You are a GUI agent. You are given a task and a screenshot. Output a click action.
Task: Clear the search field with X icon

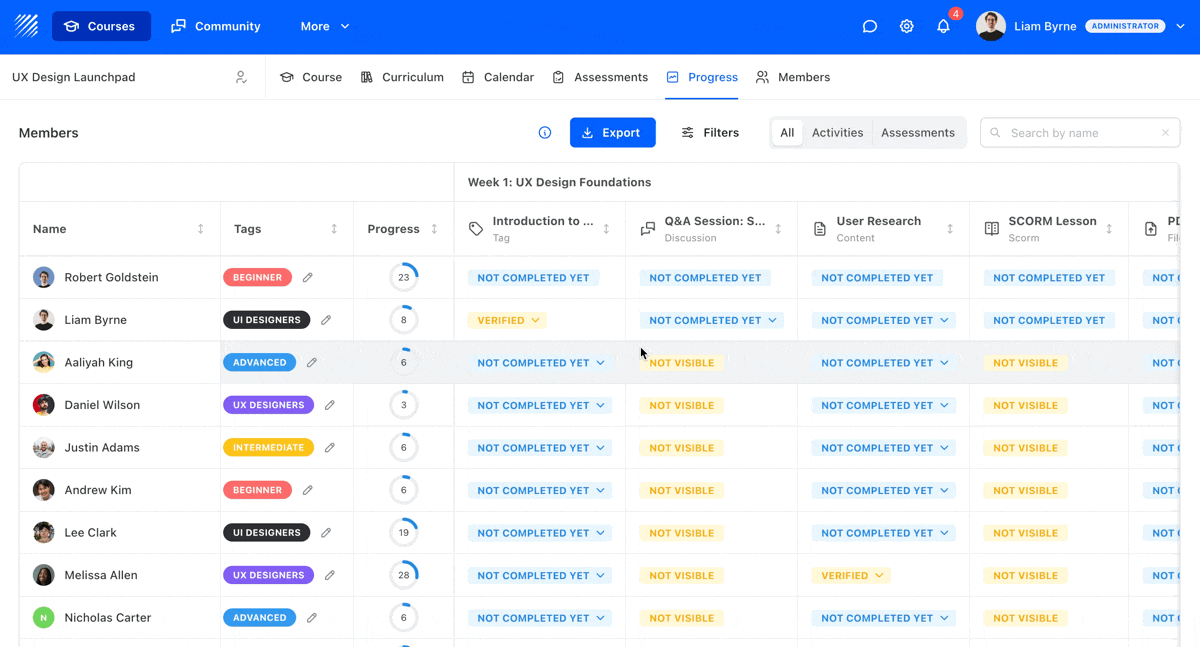coord(1165,133)
